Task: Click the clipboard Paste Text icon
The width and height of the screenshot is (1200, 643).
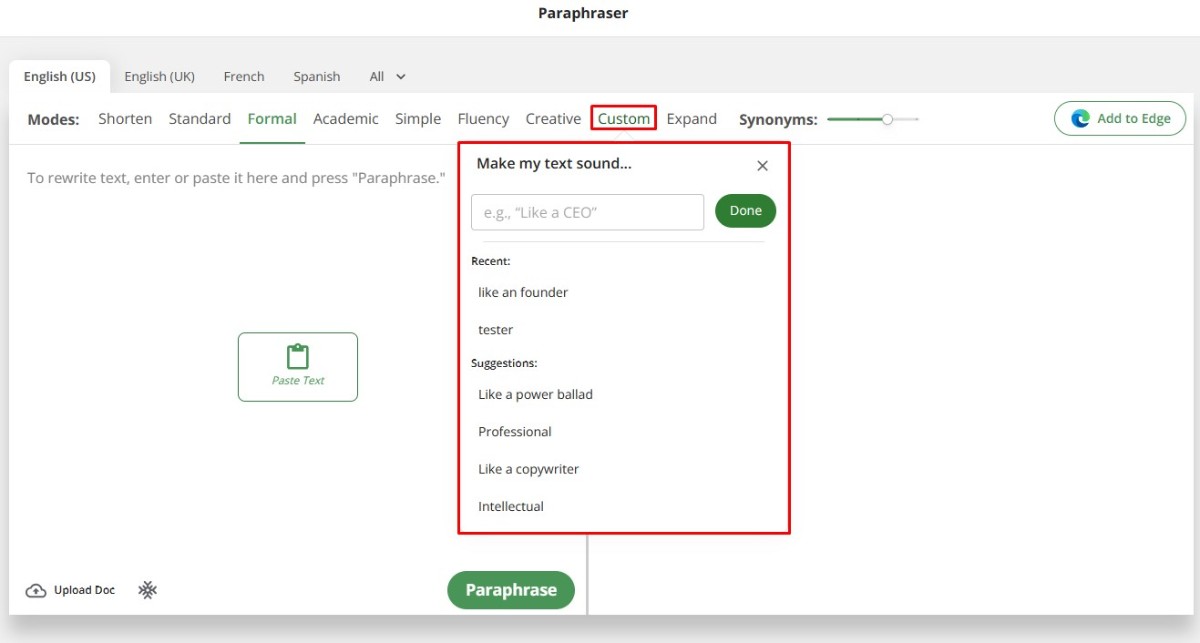Action: [x=298, y=357]
